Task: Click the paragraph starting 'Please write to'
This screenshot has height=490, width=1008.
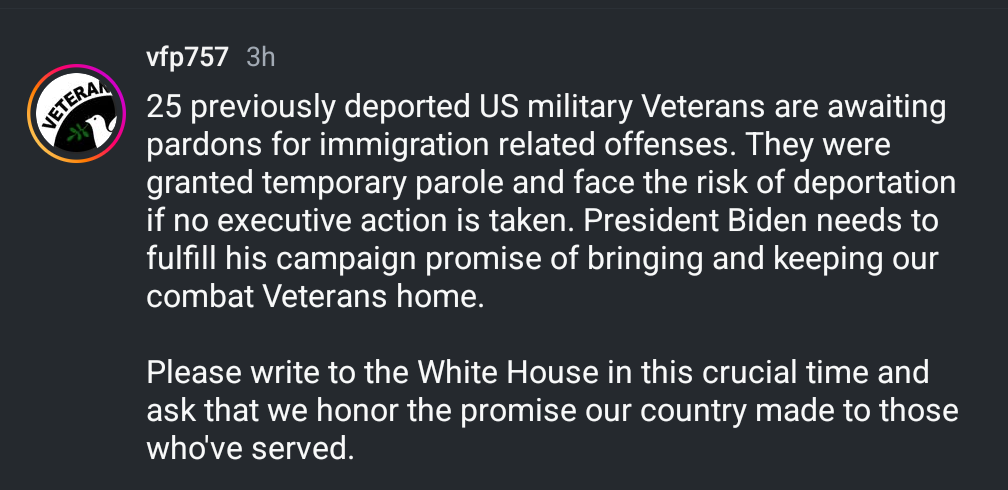Action: click(552, 410)
